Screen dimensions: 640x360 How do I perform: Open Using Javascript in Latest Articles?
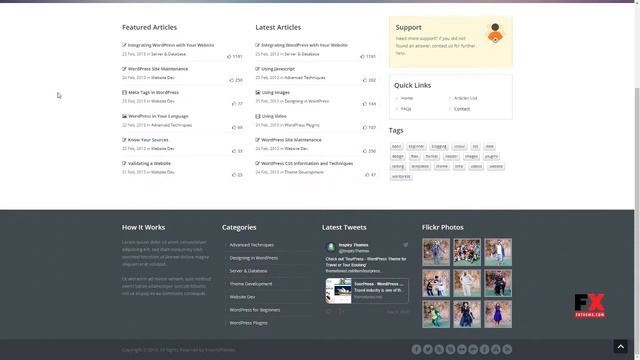pyautogui.click(x=278, y=69)
